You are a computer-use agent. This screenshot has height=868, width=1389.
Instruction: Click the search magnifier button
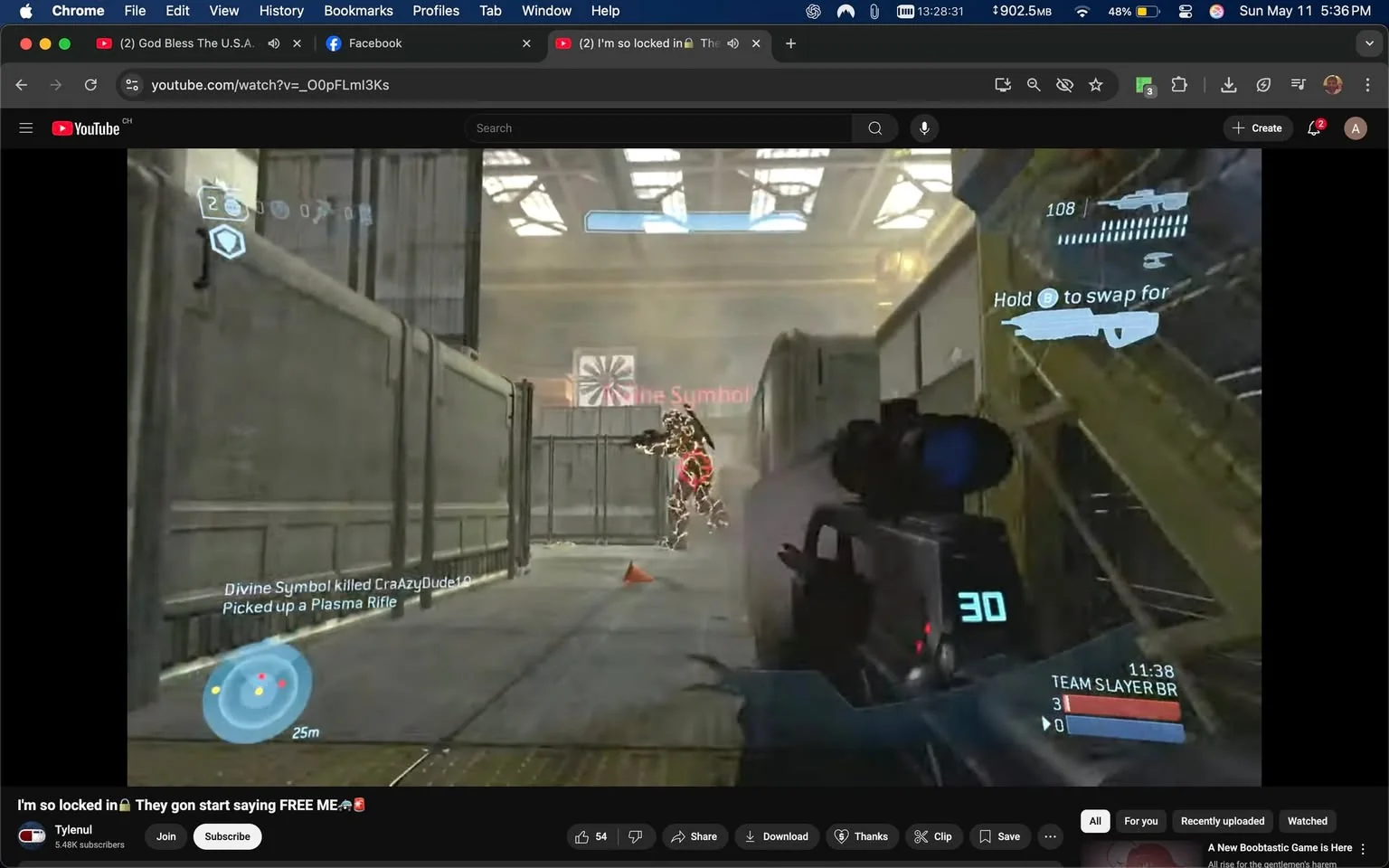tap(874, 128)
